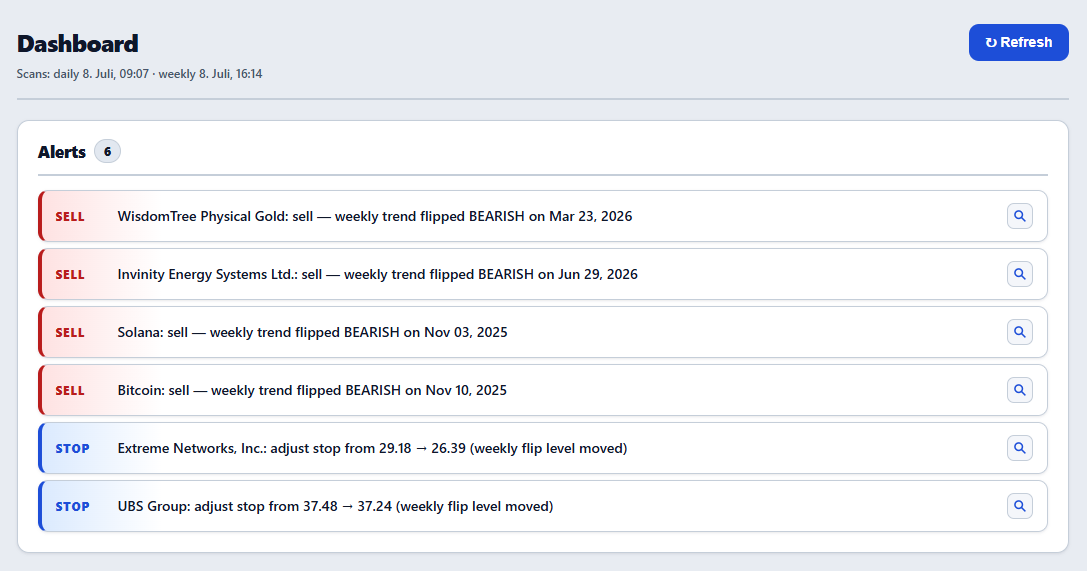
Task: Select the Invinity Energy Systems alert text
Action: [x=377, y=274]
